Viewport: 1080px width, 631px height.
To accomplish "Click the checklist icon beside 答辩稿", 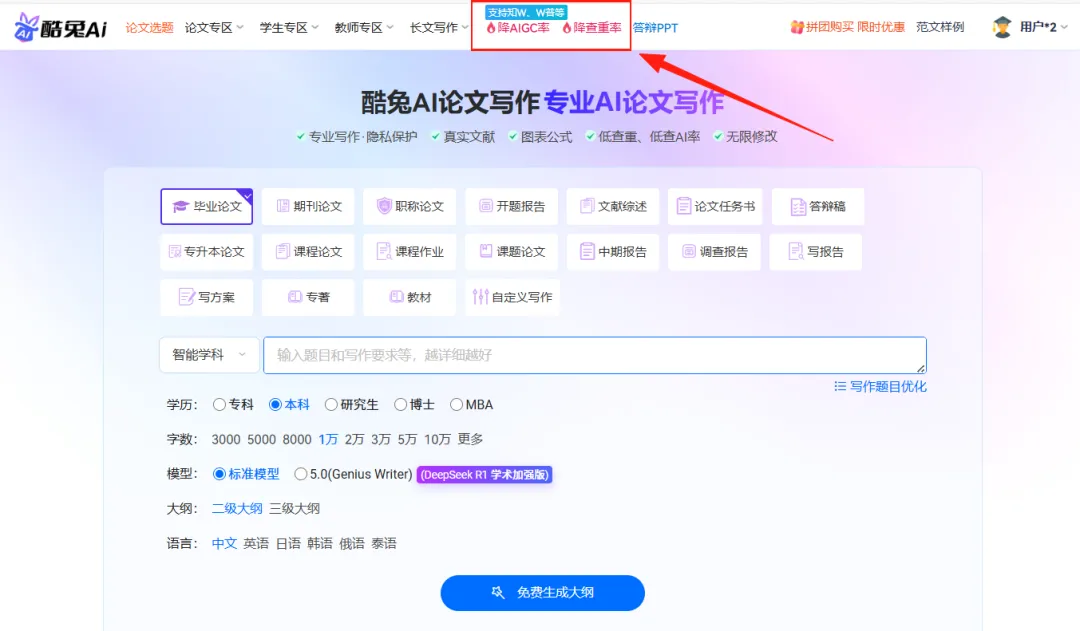I will pyautogui.click(x=798, y=207).
